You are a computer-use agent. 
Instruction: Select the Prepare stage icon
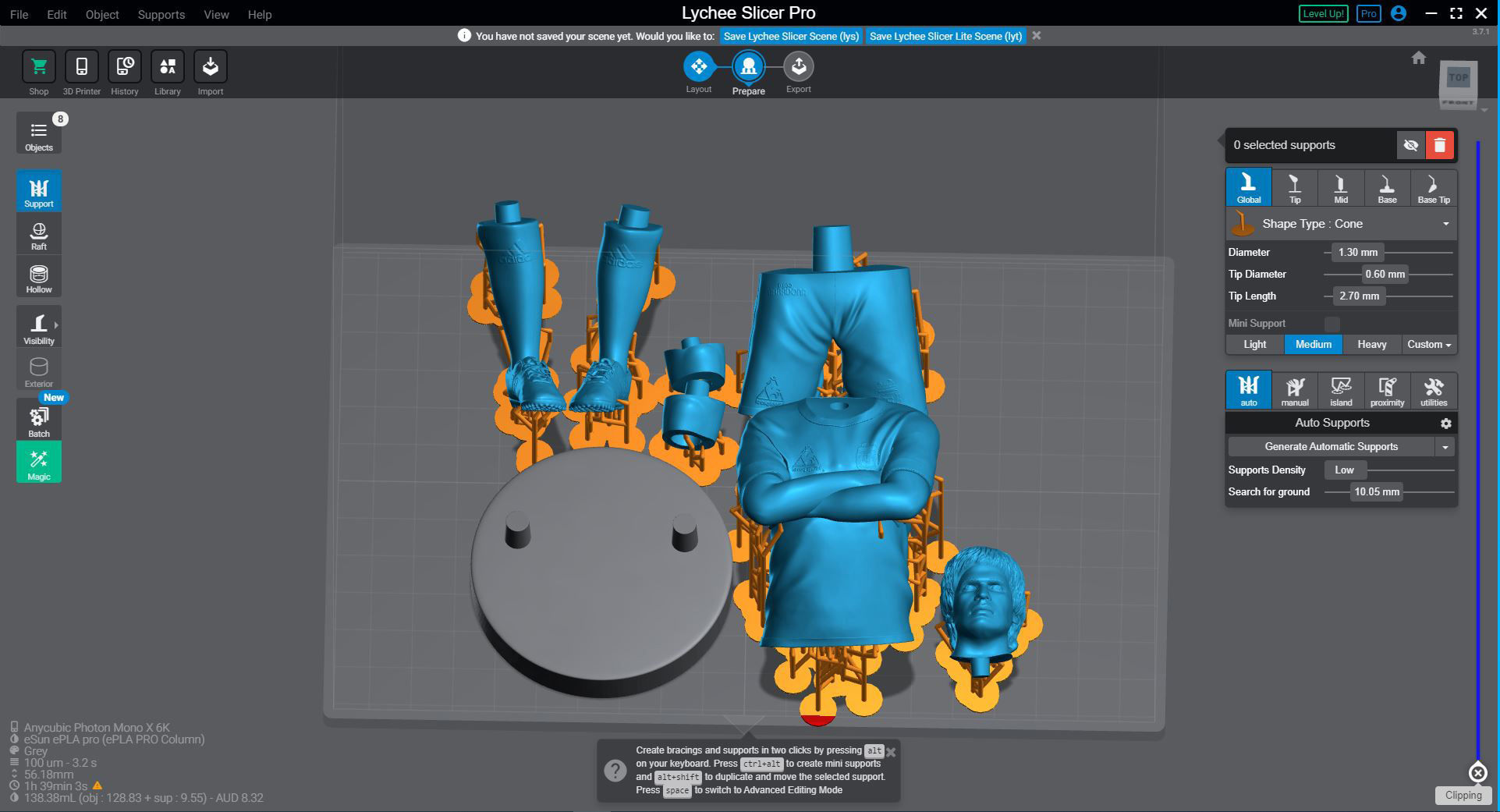[749, 67]
